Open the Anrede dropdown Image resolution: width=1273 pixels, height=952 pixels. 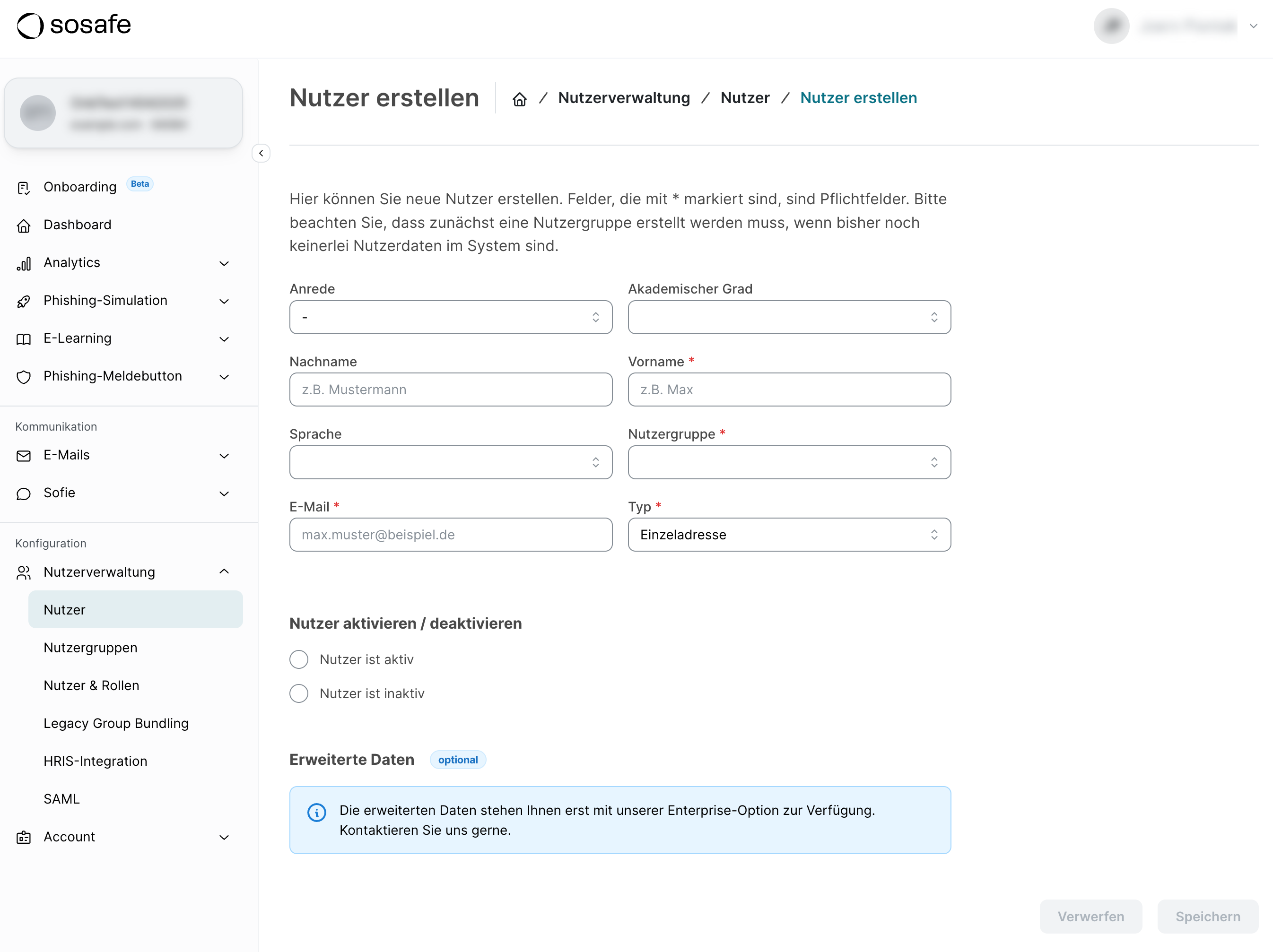tap(451, 317)
